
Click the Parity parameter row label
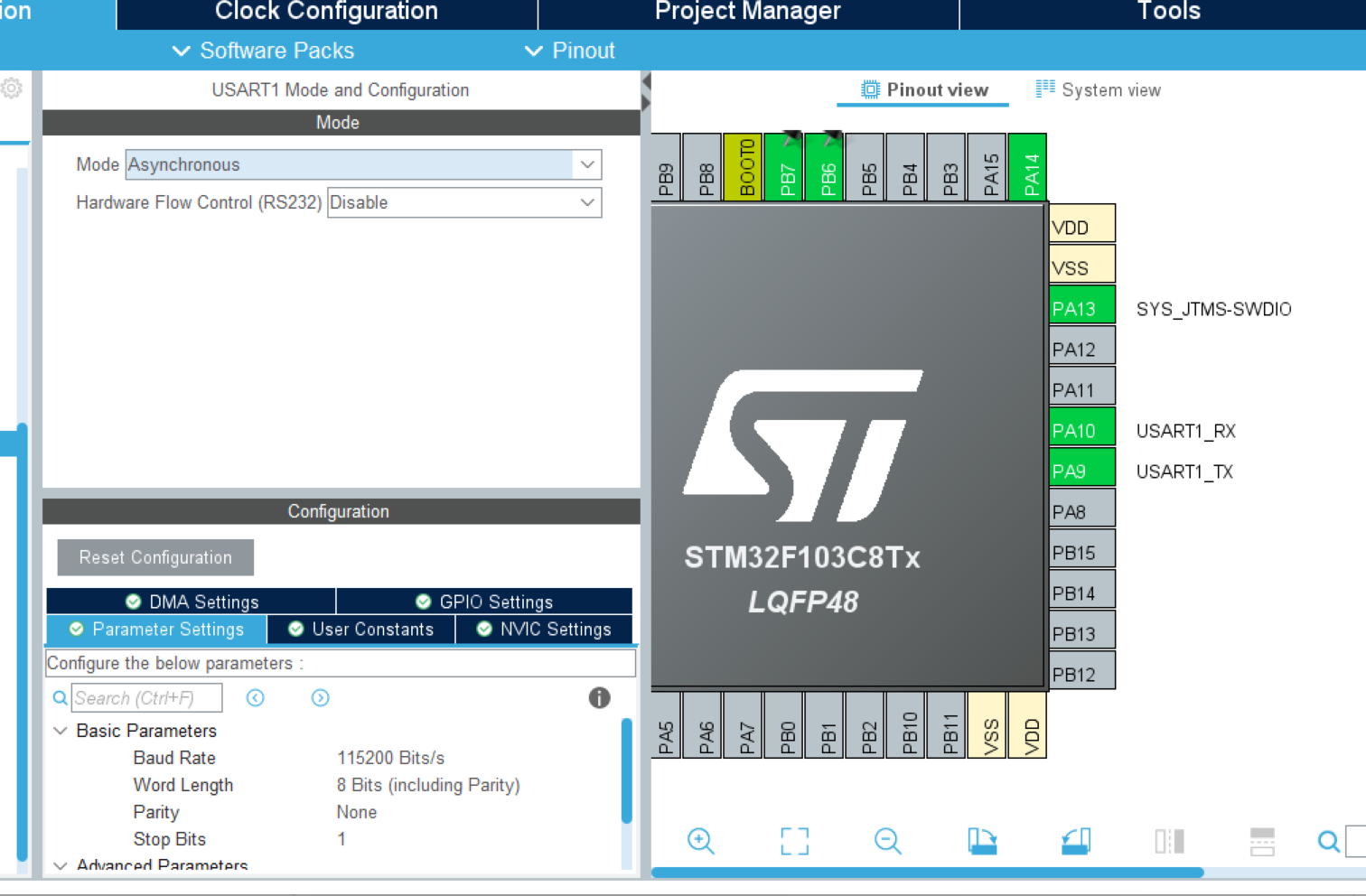pos(156,812)
